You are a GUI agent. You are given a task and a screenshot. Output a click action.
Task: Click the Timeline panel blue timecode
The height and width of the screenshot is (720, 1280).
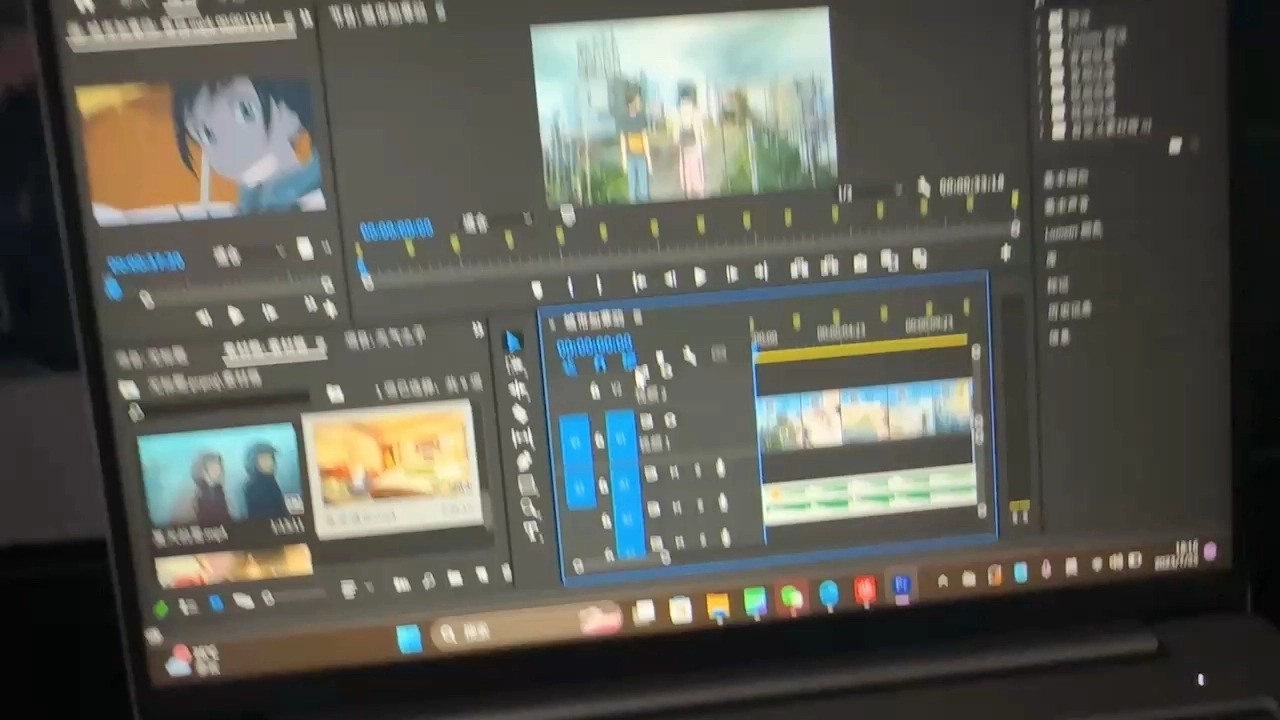(594, 346)
